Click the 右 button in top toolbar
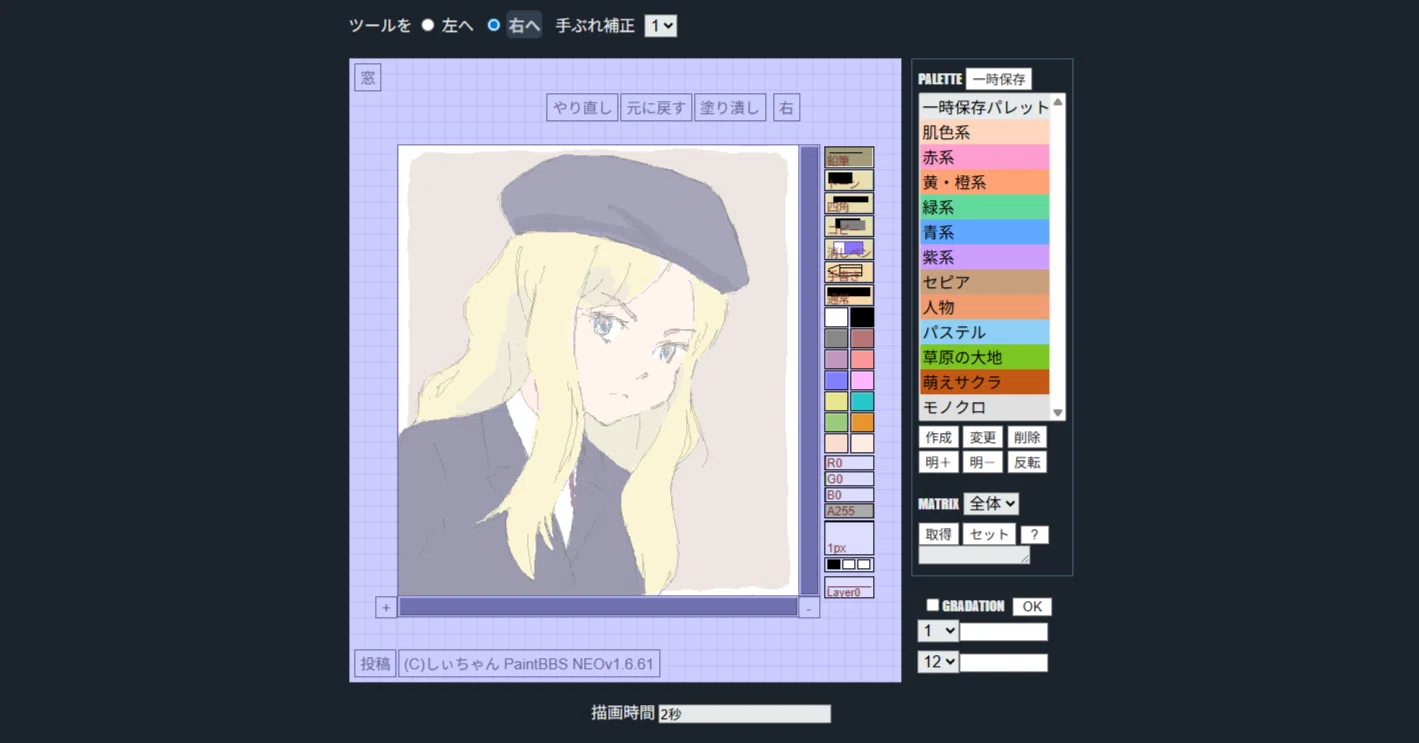The width and height of the screenshot is (1419, 743). 786,108
